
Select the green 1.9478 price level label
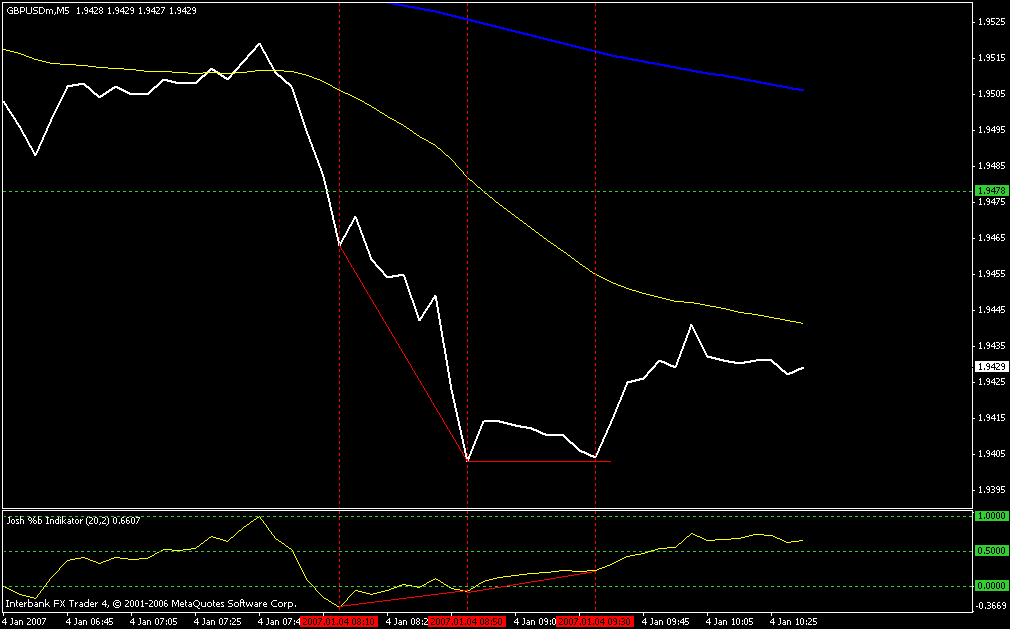[x=992, y=191]
